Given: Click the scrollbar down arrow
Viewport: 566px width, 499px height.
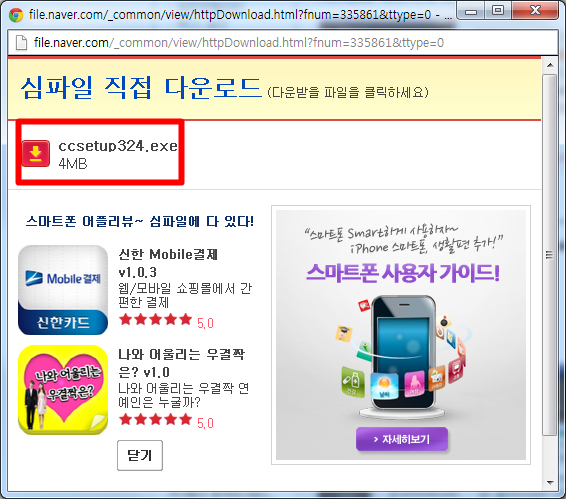Looking at the screenshot, I should click(x=550, y=482).
